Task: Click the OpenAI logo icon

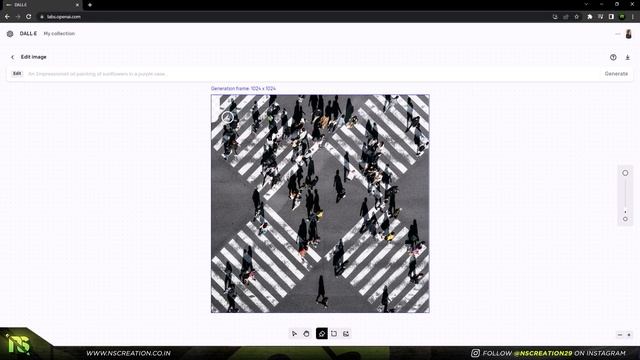Action: point(10,34)
